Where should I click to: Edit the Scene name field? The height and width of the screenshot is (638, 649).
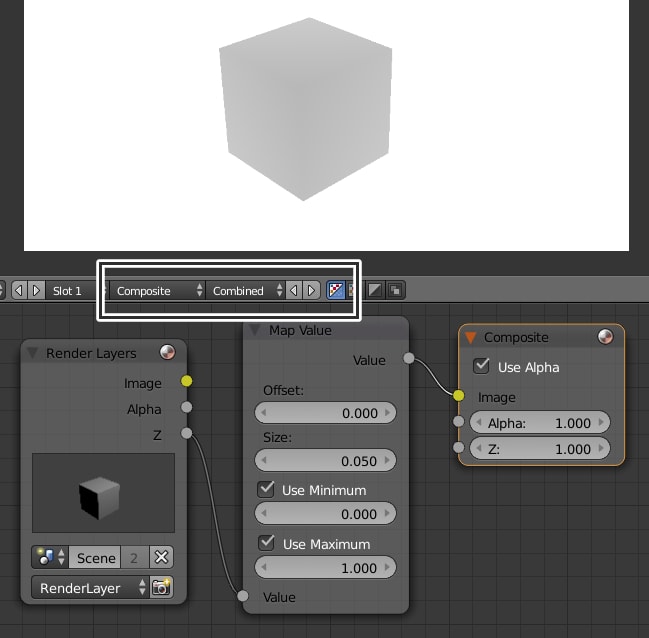click(x=95, y=557)
